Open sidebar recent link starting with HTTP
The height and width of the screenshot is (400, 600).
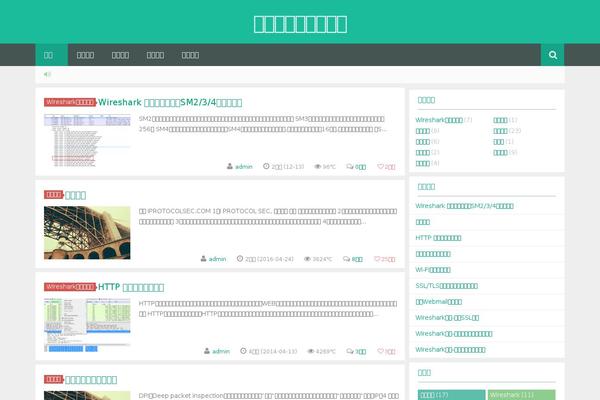pos(438,238)
